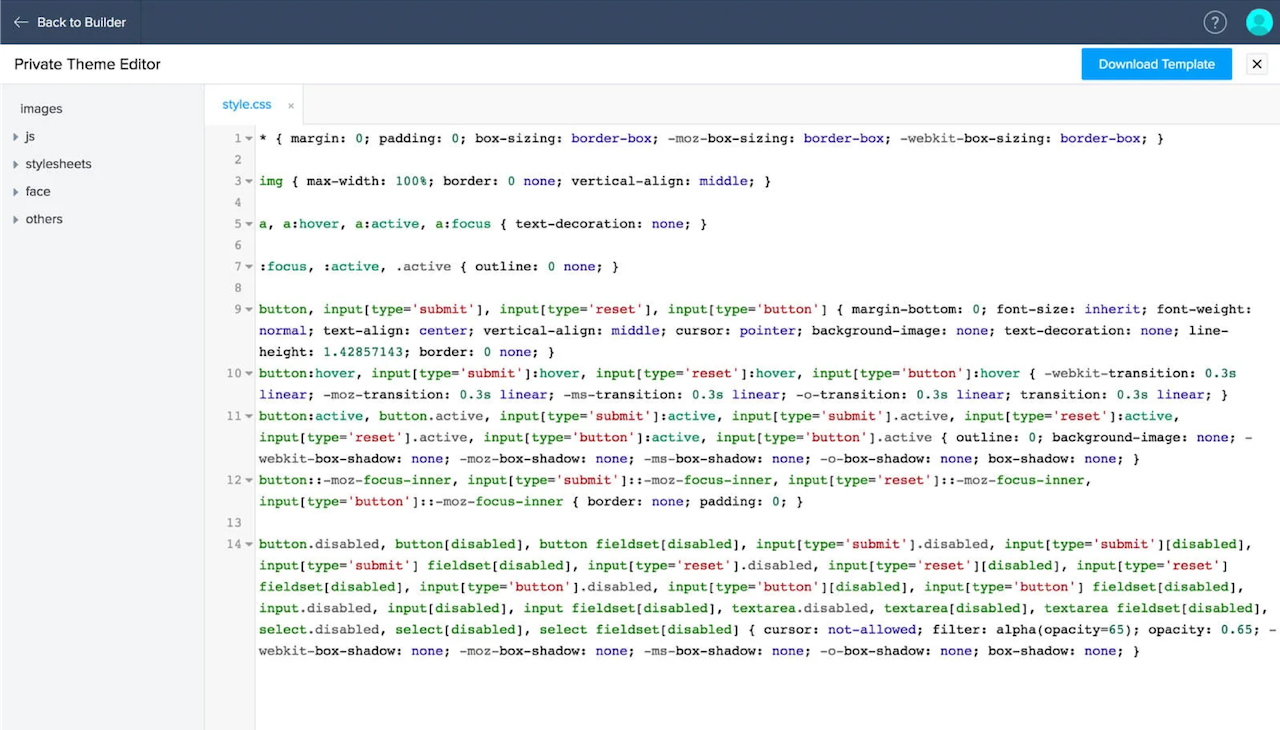Switch to the style.css tab
Viewport: 1280px width, 730px height.
tap(246, 105)
